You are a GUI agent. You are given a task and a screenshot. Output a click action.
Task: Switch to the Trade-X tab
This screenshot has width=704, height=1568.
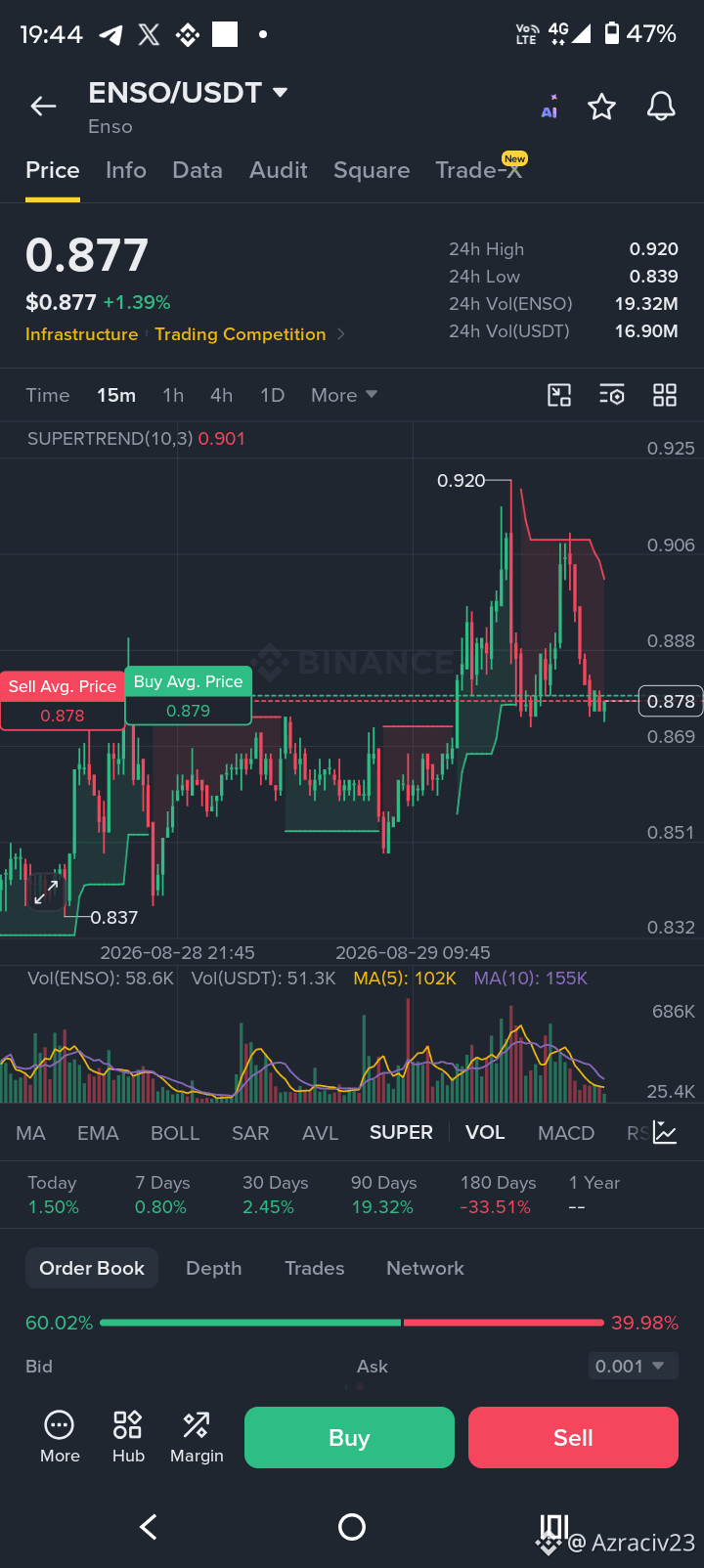point(479,170)
